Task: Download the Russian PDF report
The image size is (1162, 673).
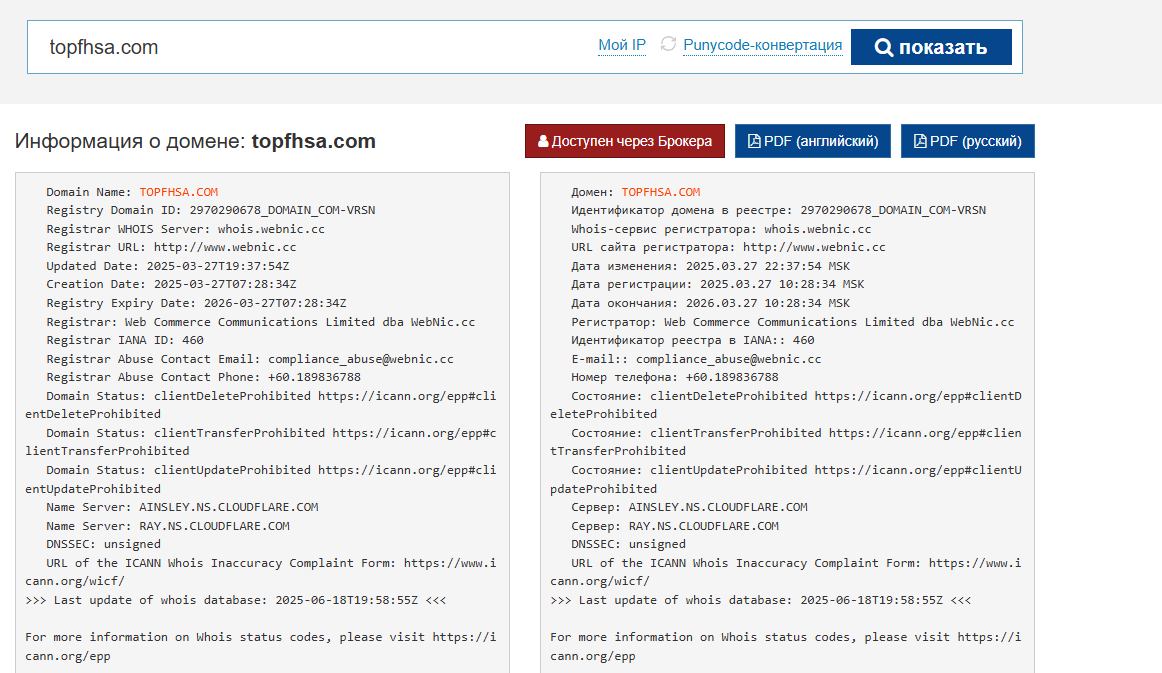Action: tap(967, 141)
